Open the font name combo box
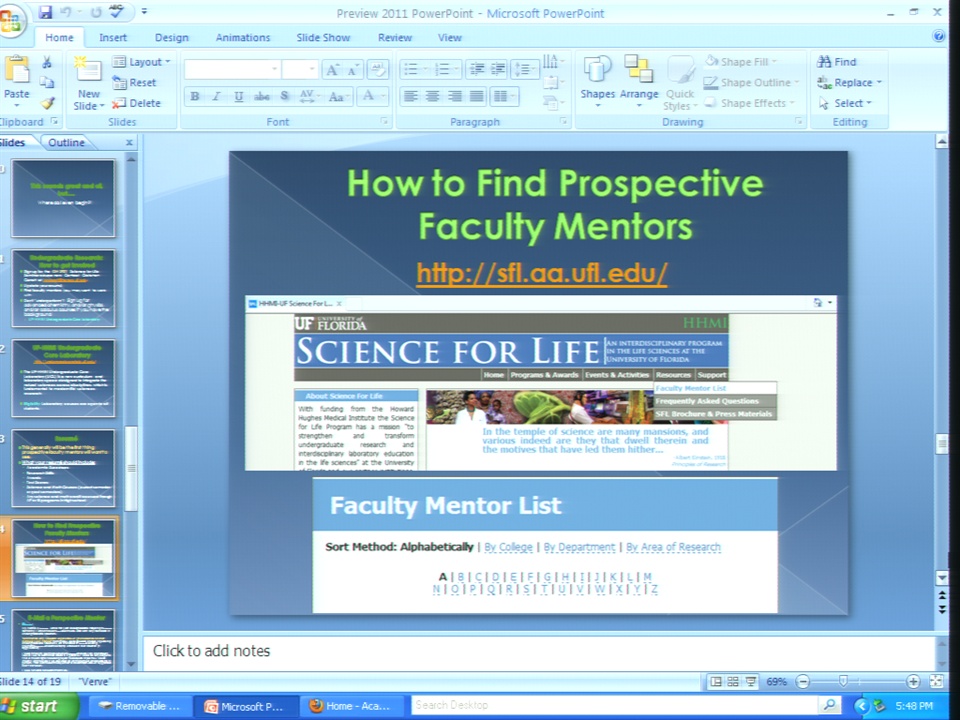Screen dimensions: 960x720 click(232, 69)
